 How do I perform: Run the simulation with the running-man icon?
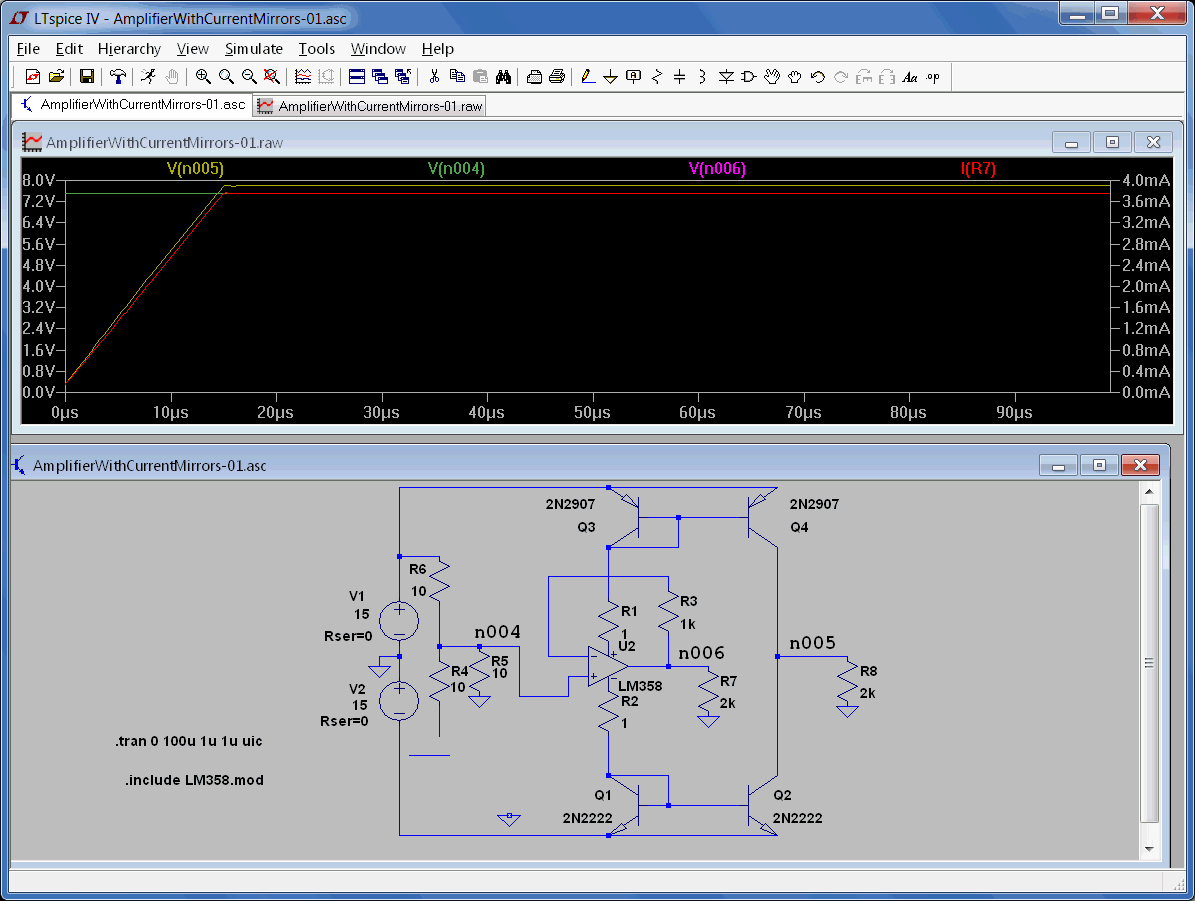(148, 77)
